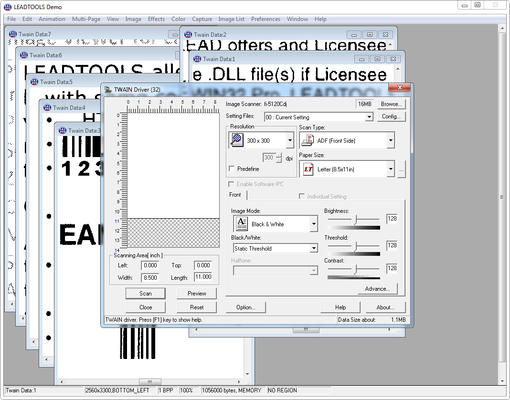Click the Reset button

point(197,307)
